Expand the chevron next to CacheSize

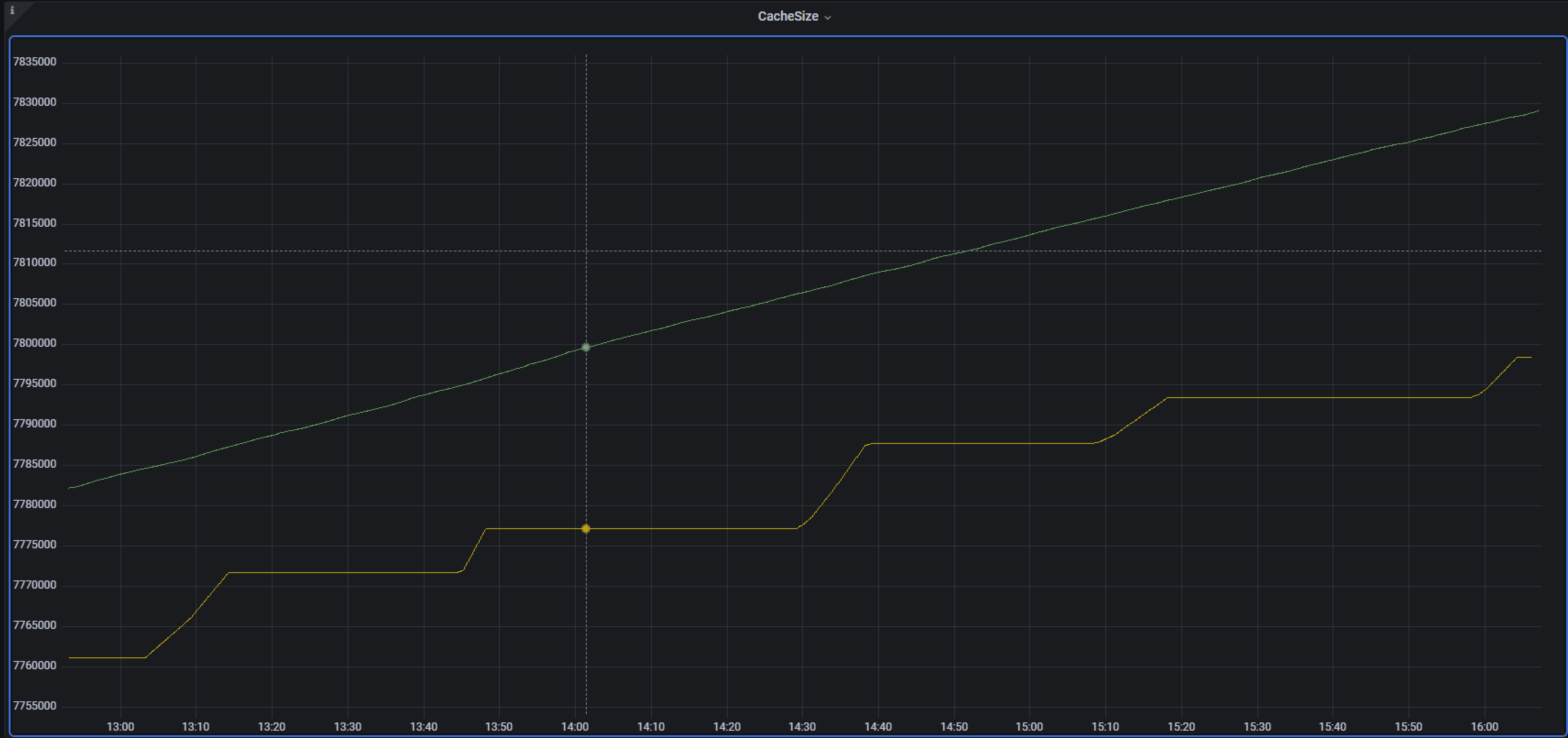(x=827, y=18)
